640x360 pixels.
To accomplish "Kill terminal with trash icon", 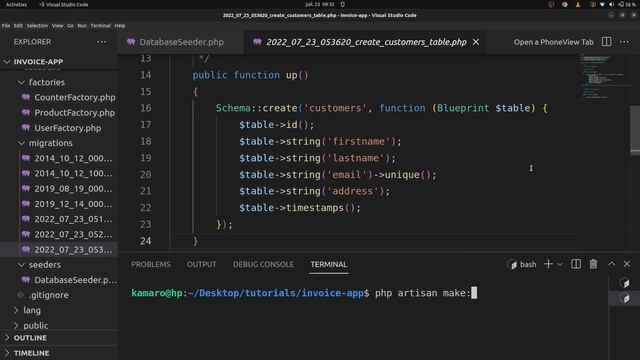I will pos(593,264).
